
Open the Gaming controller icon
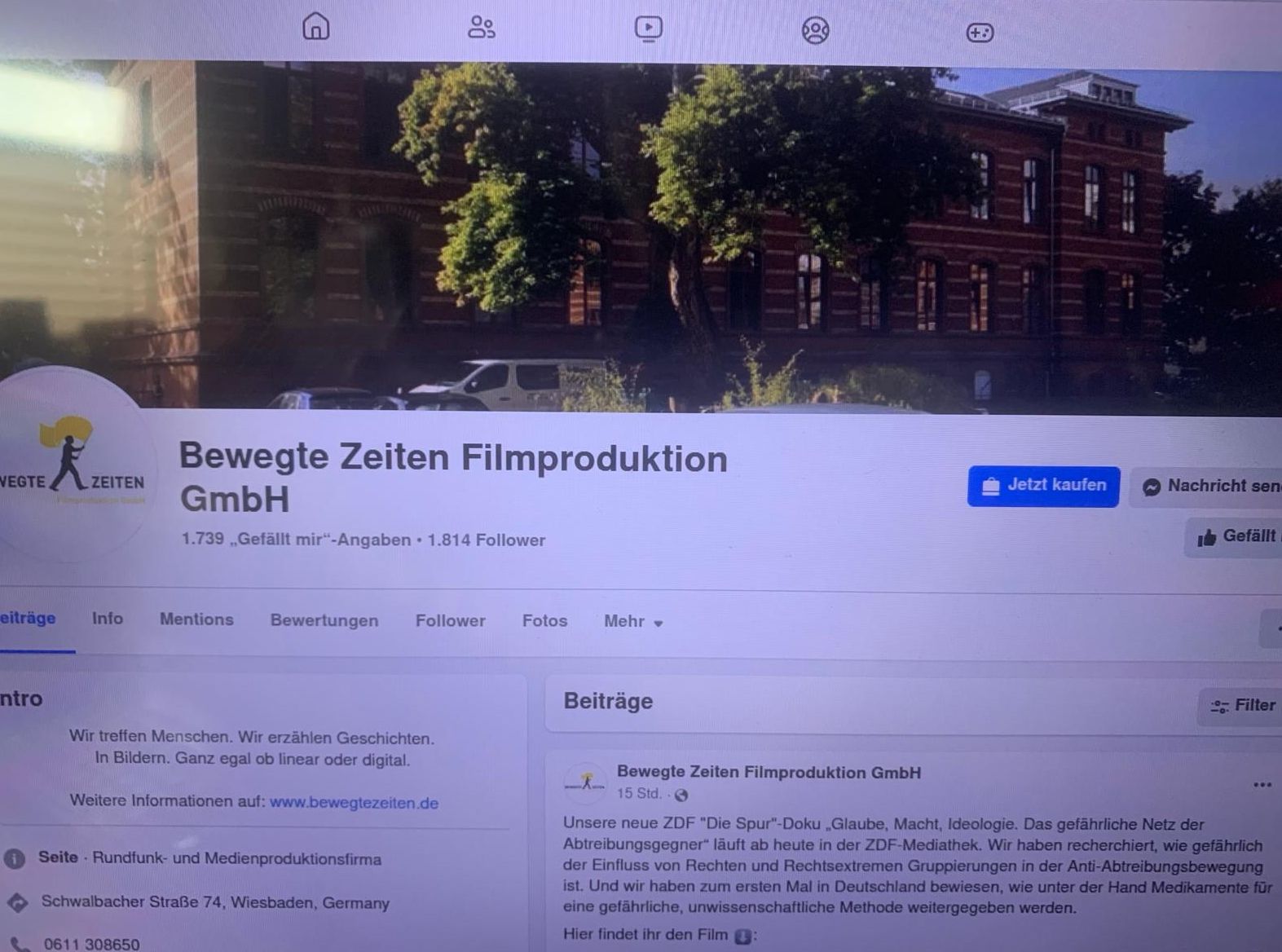tap(980, 33)
